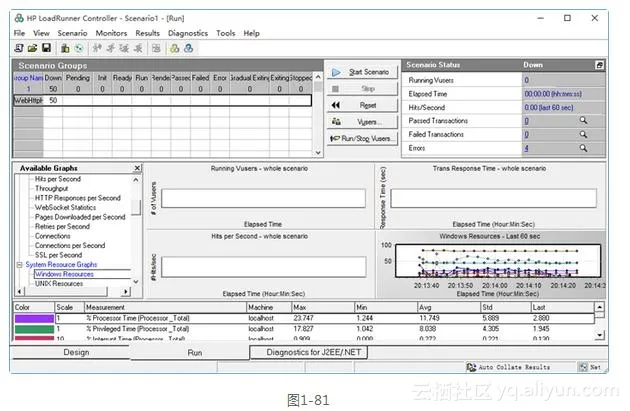Click the yellow-green Analysis toolbar icon
The image size is (630, 411).
click(174, 48)
